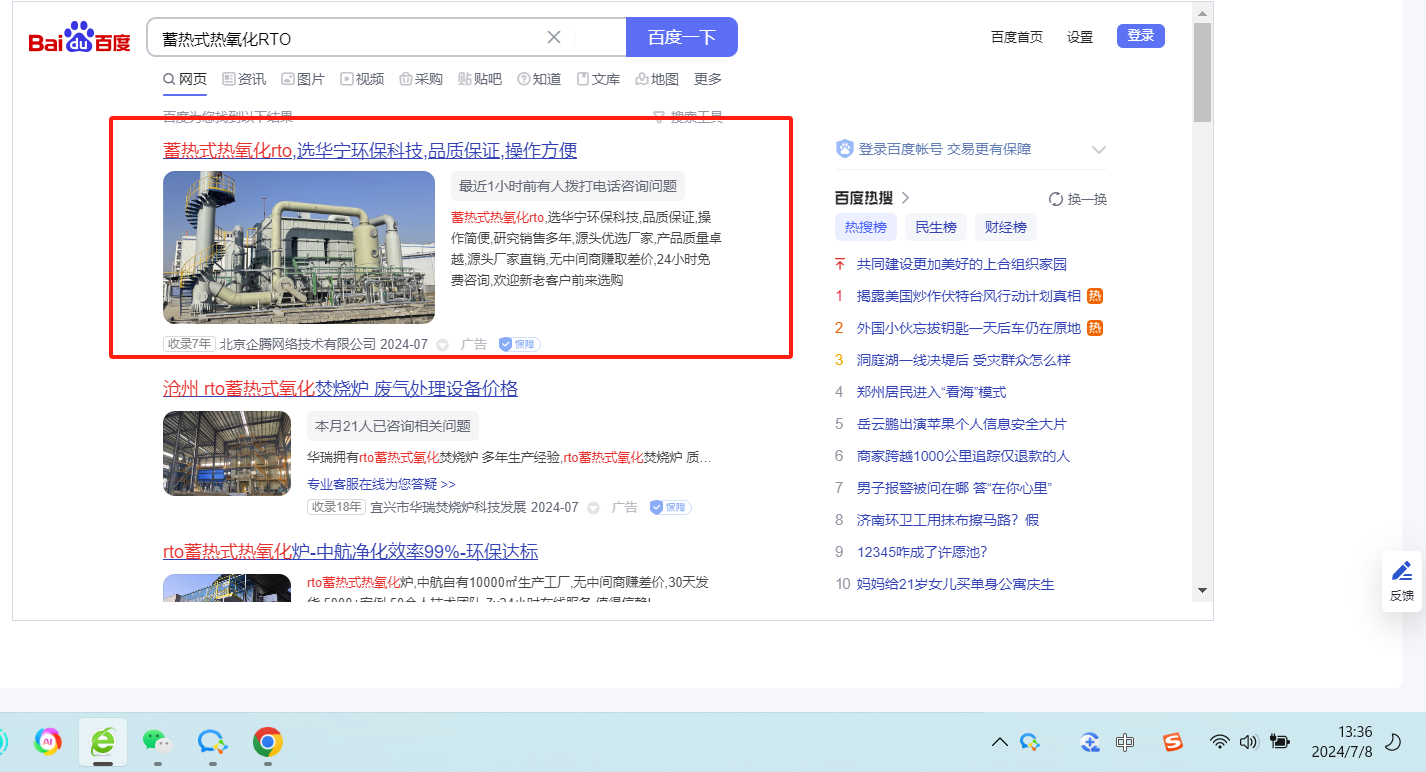Click the 沧州 result factory thumbnail
Screen dimensions: 1426x772
pyautogui.click(x=227, y=453)
